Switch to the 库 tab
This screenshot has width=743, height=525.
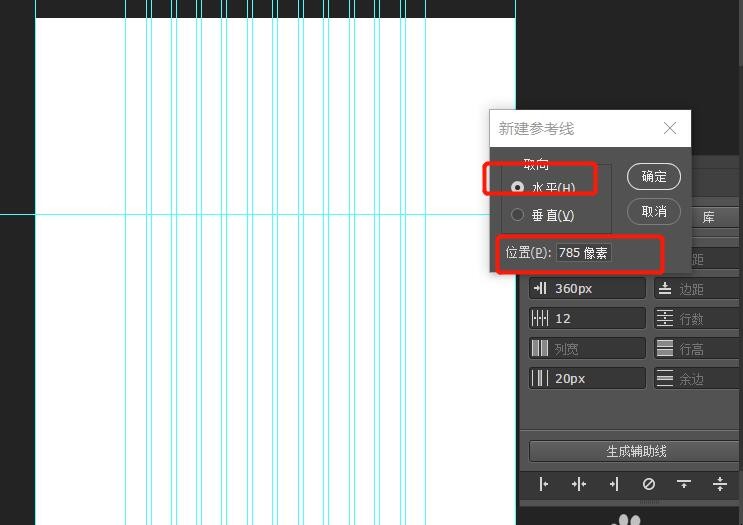click(708, 216)
